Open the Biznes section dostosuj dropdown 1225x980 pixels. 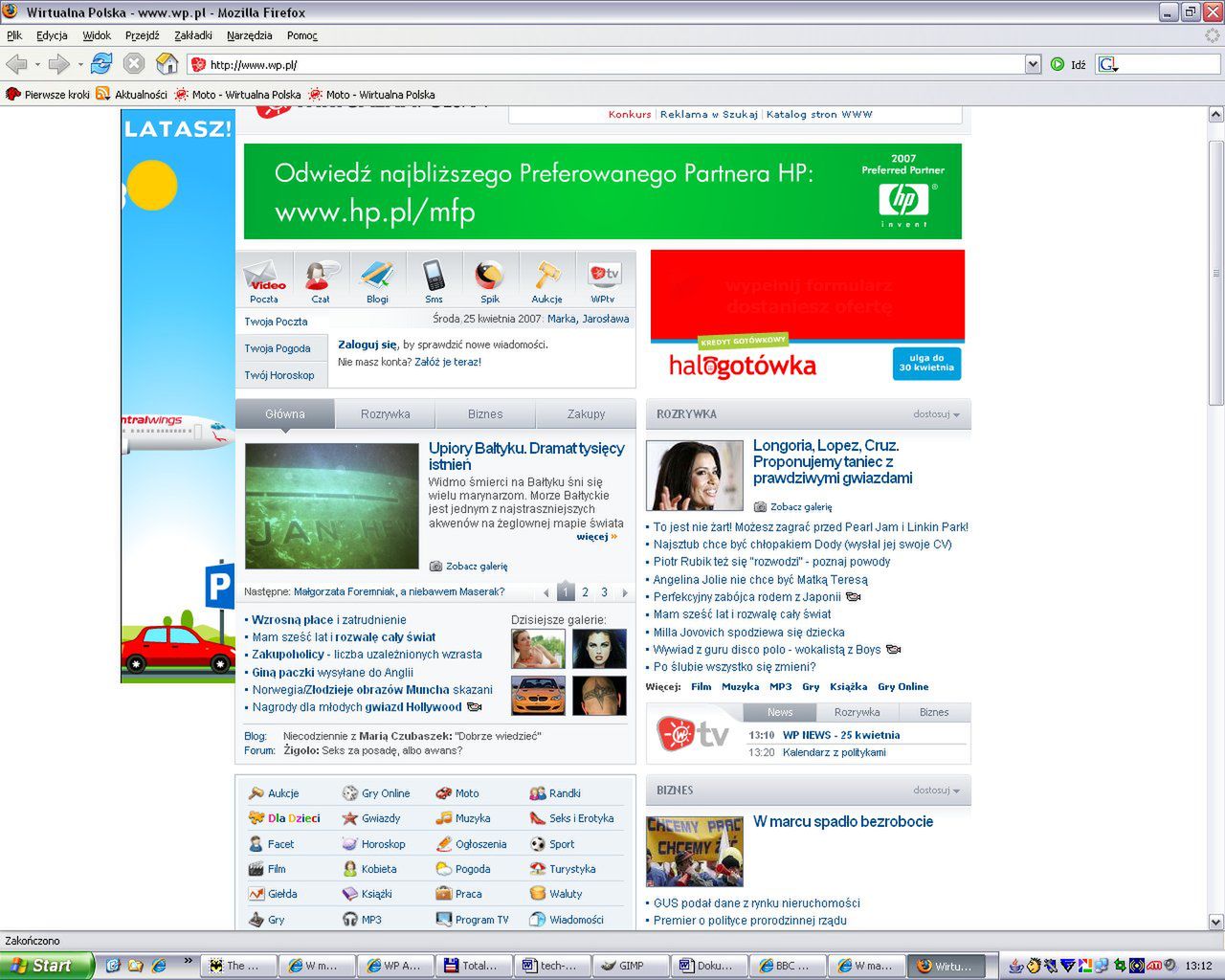click(x=936, y=791)
